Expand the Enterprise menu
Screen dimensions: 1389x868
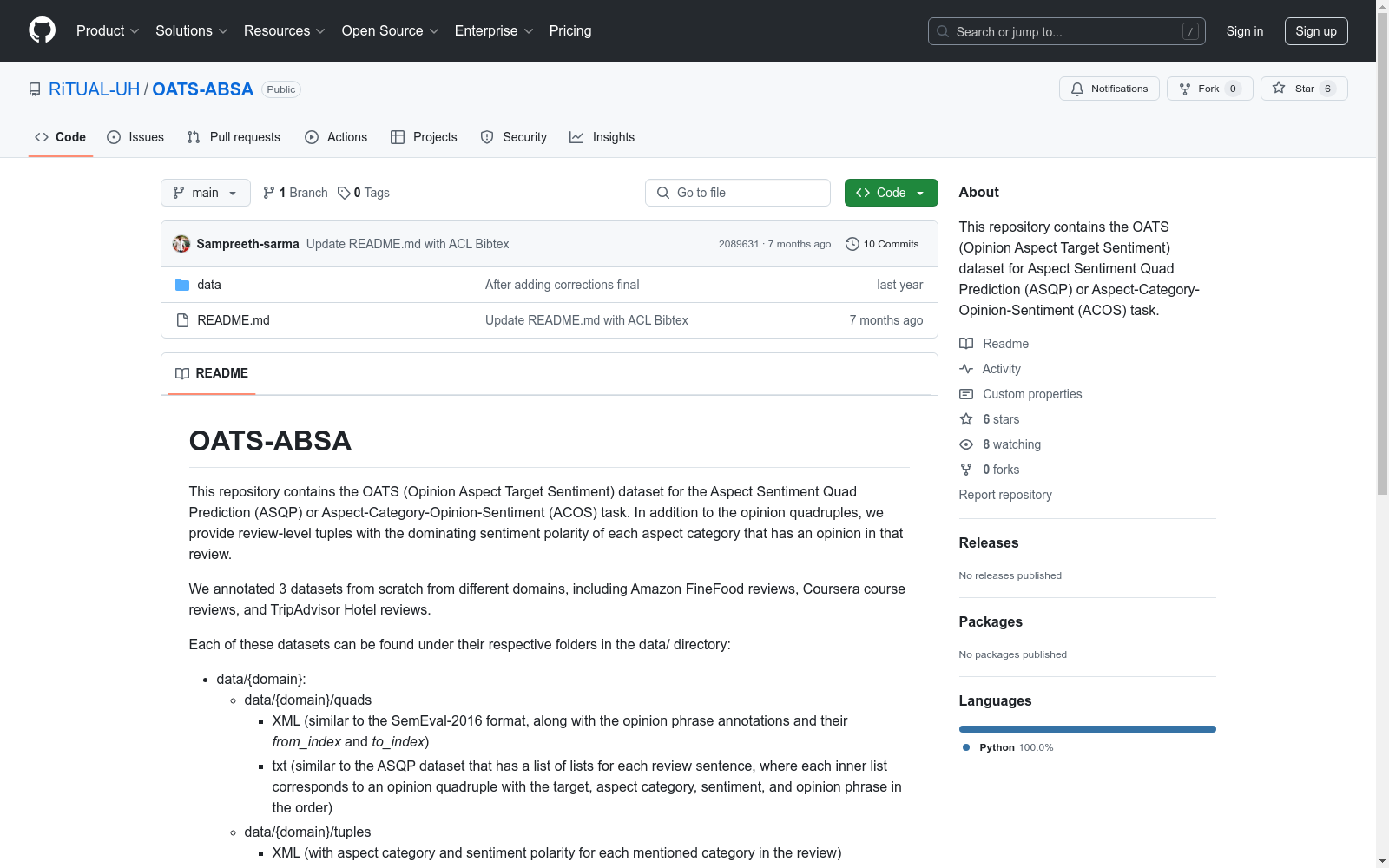(x=493, y=30)
